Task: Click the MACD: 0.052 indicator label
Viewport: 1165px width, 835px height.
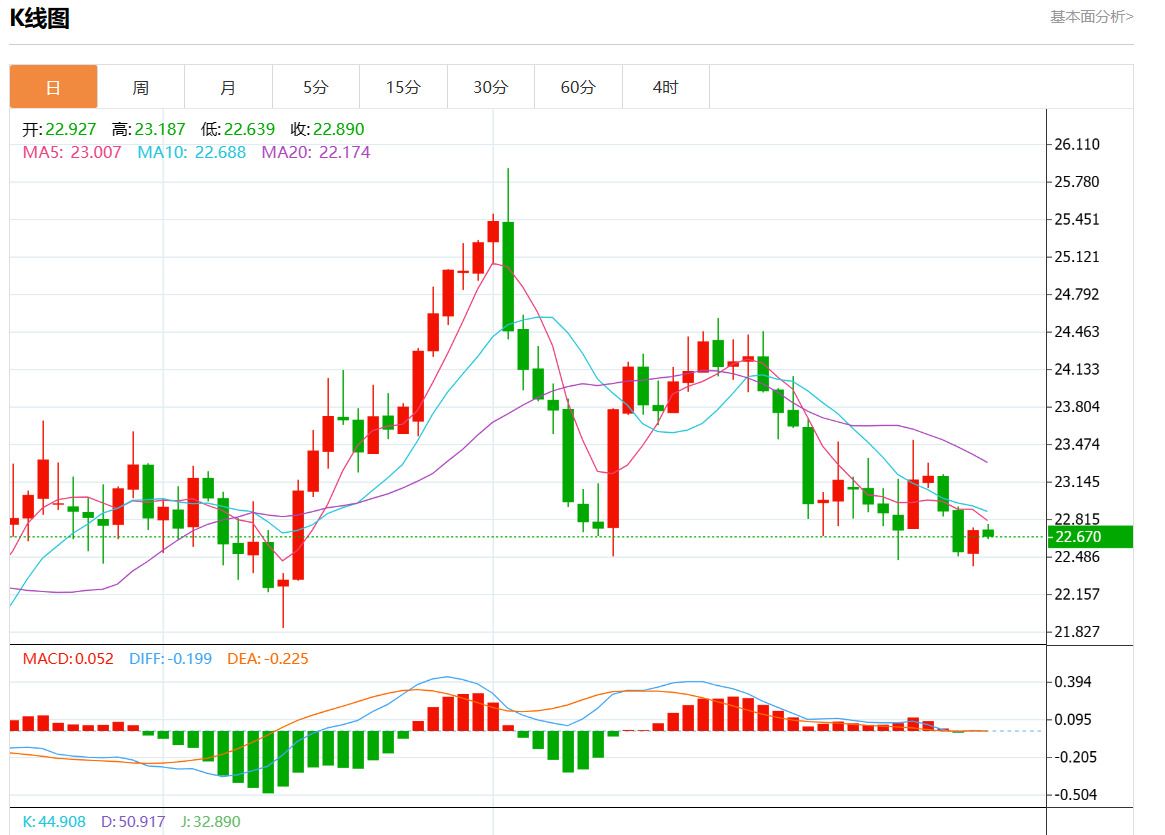Action: 68,659
